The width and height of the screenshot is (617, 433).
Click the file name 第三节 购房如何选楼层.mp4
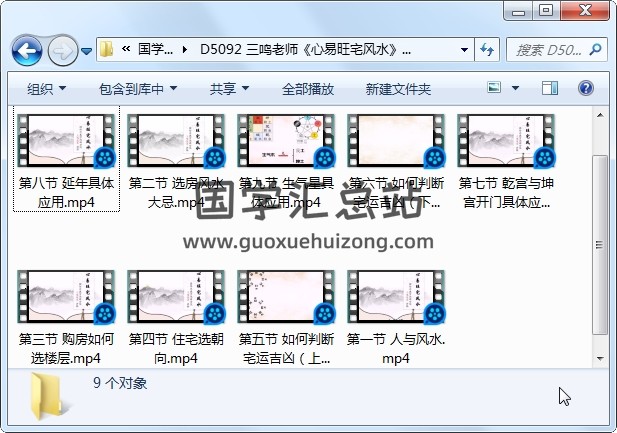click(67, 349)
